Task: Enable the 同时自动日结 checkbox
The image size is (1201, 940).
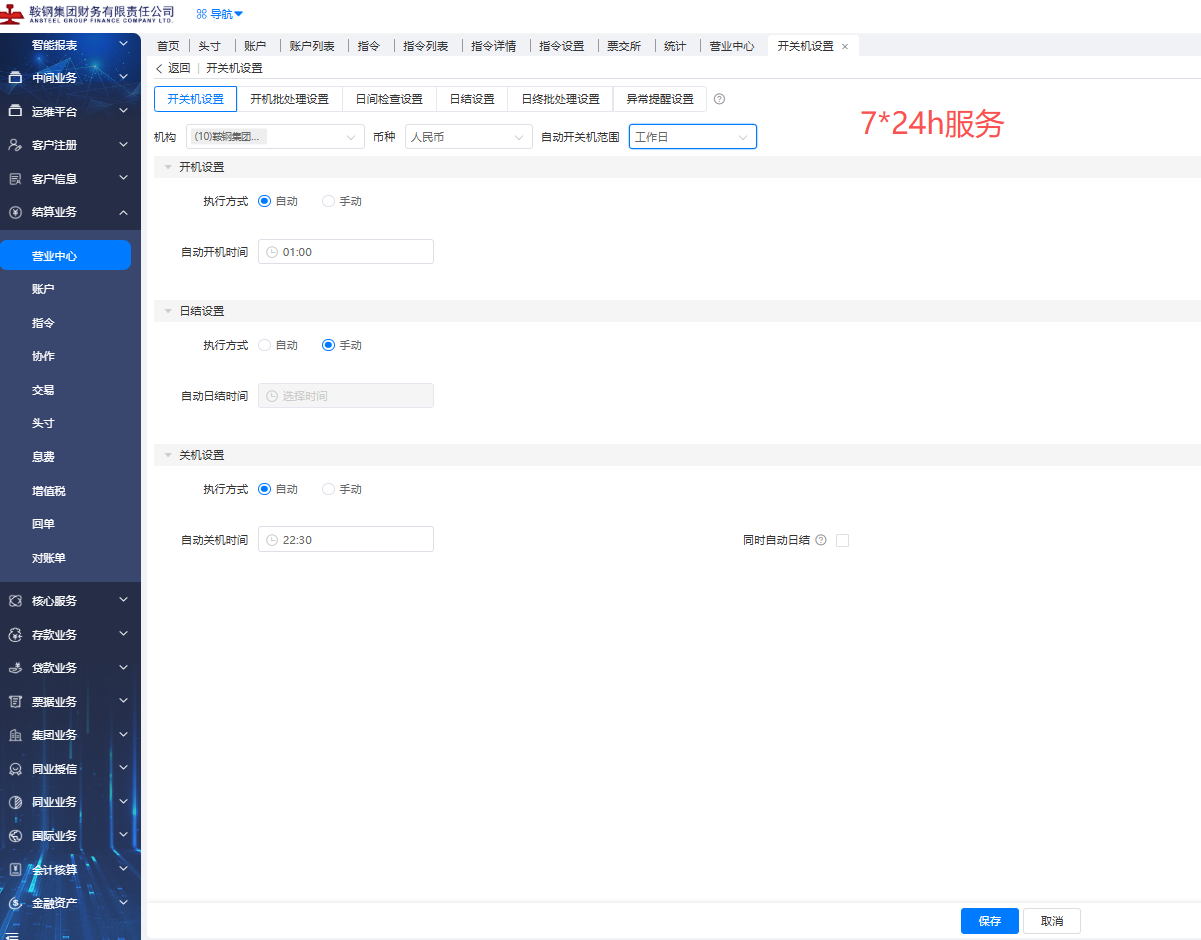Action: pyautogui.click(x=842, y=540)
